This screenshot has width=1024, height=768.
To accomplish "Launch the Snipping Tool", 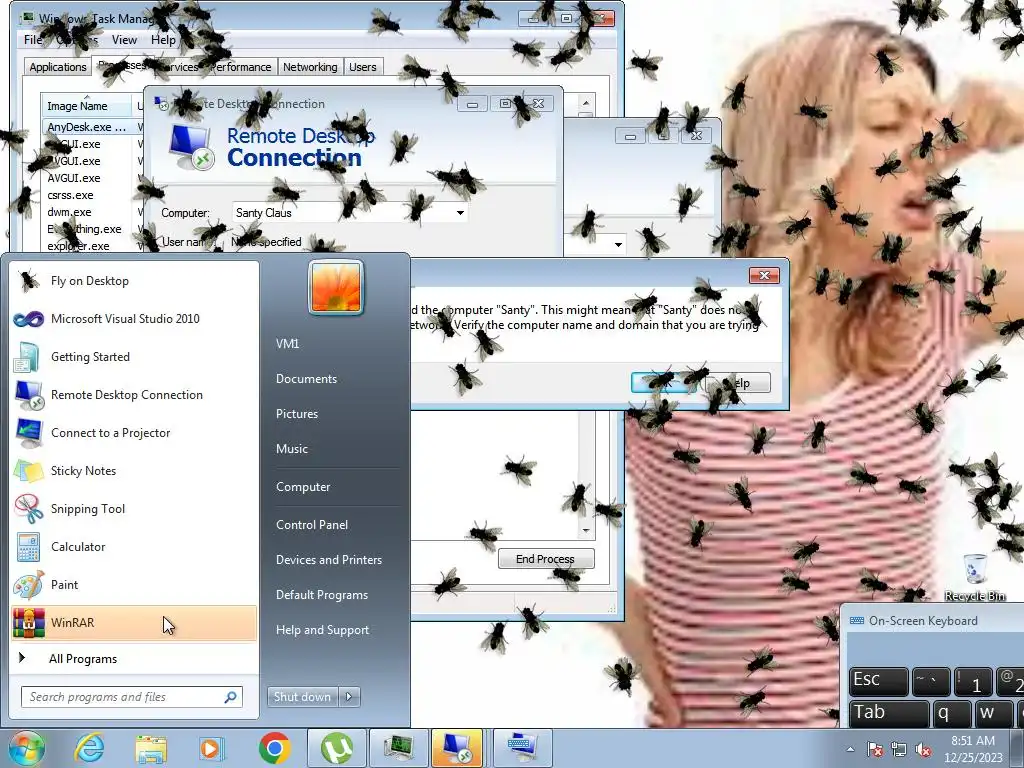I will click(x=134, y=509).
